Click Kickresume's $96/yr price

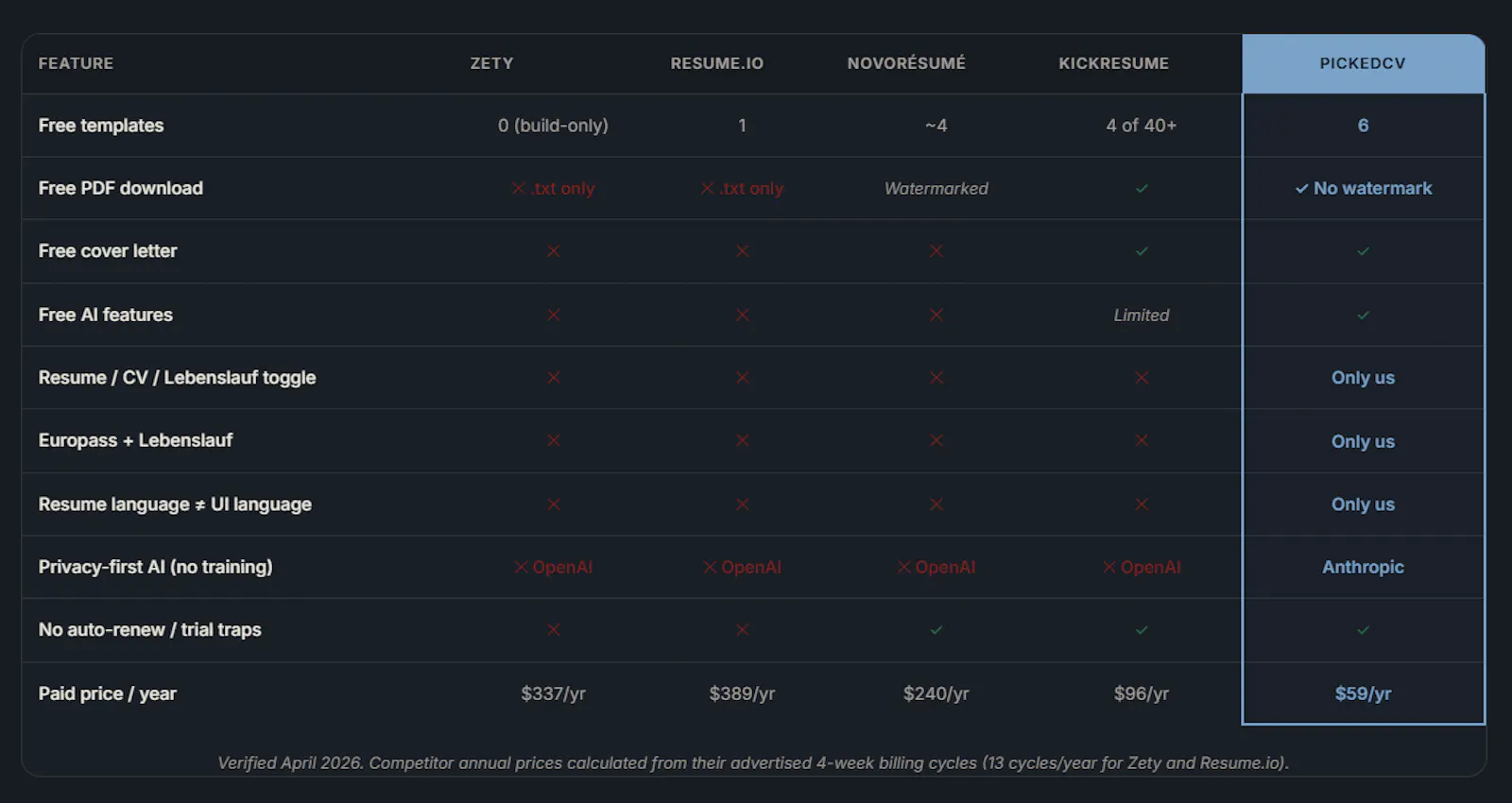click(1142, 693)
